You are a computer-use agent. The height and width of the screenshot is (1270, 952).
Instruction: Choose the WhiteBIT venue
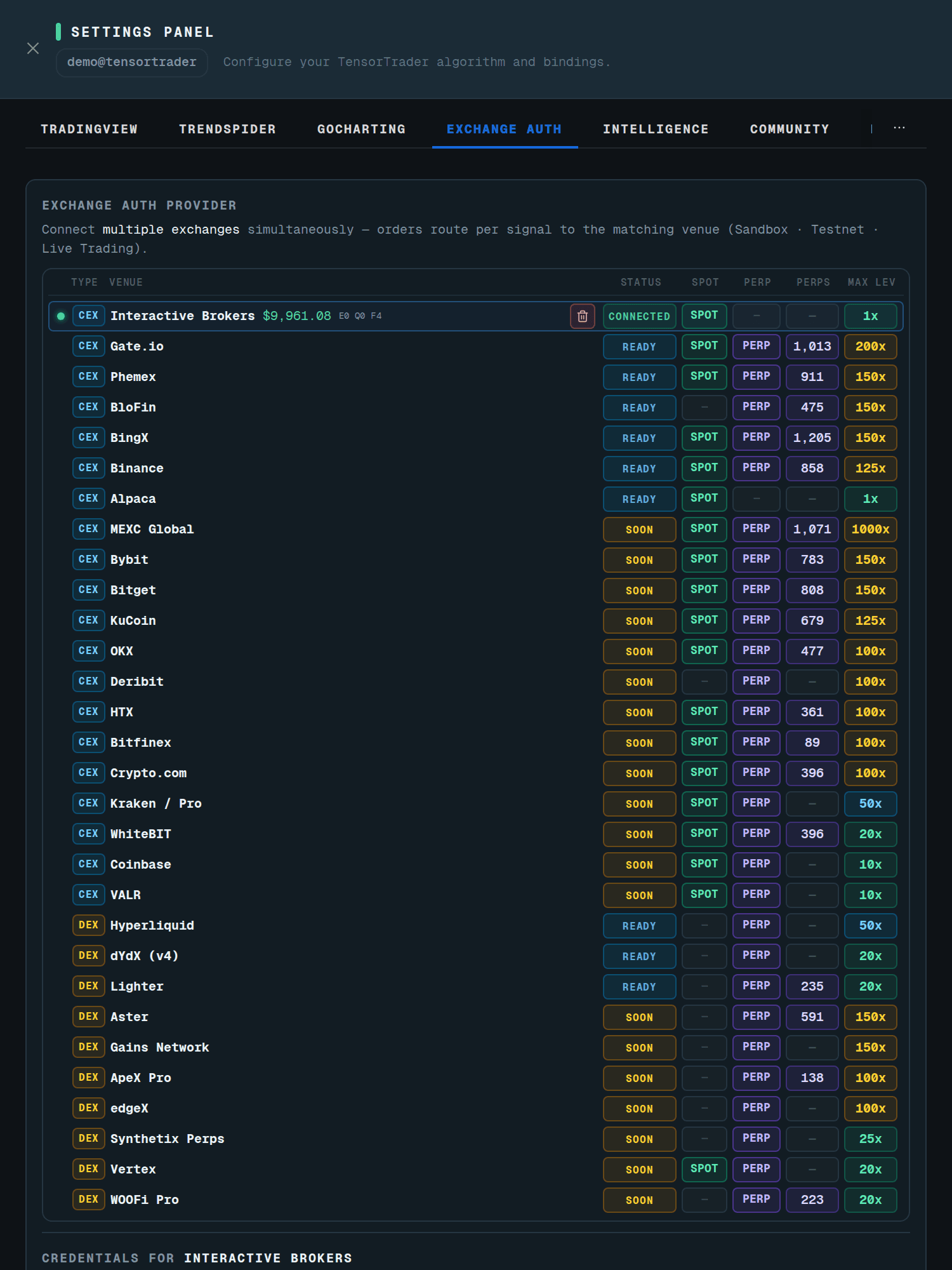pos(476,834)
